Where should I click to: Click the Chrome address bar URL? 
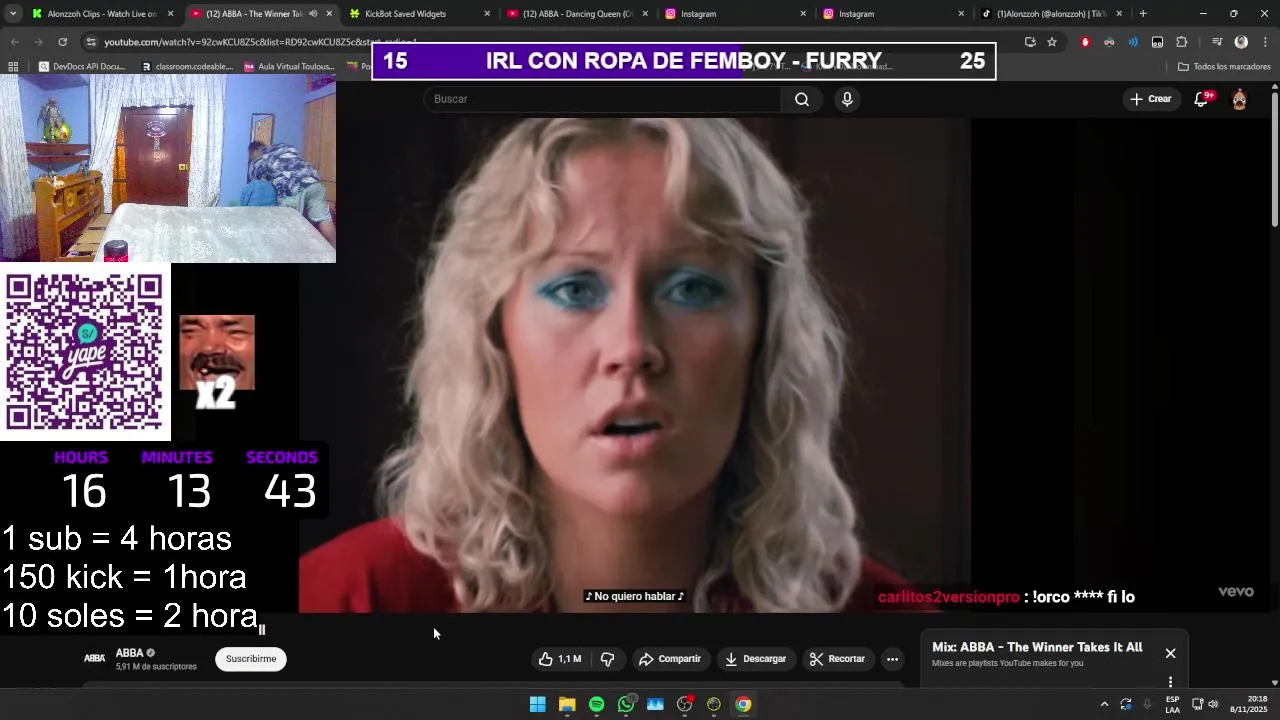tap(260, 42)
